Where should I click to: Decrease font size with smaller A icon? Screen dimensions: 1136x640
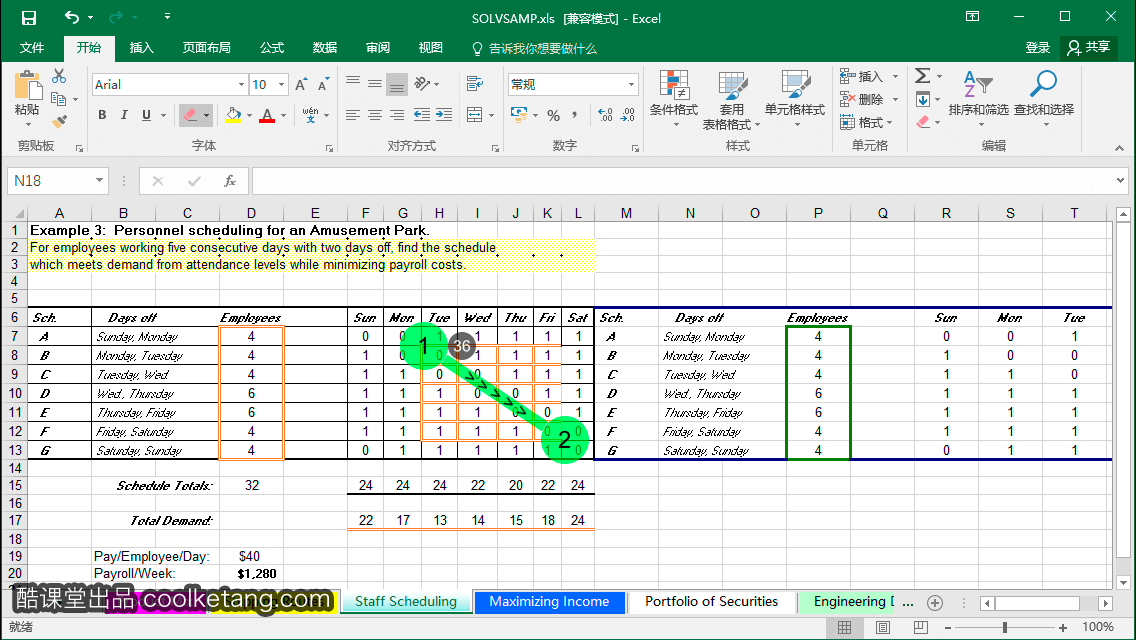323,85
